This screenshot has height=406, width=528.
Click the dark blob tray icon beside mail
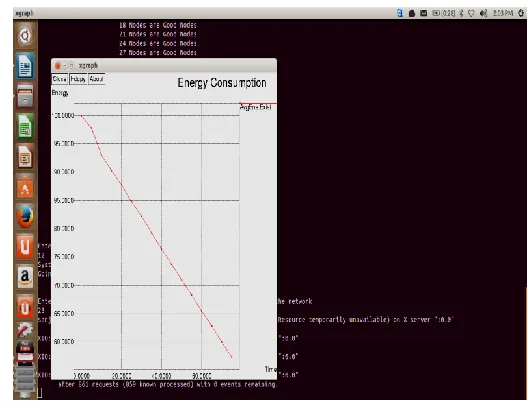pos(411,13)
